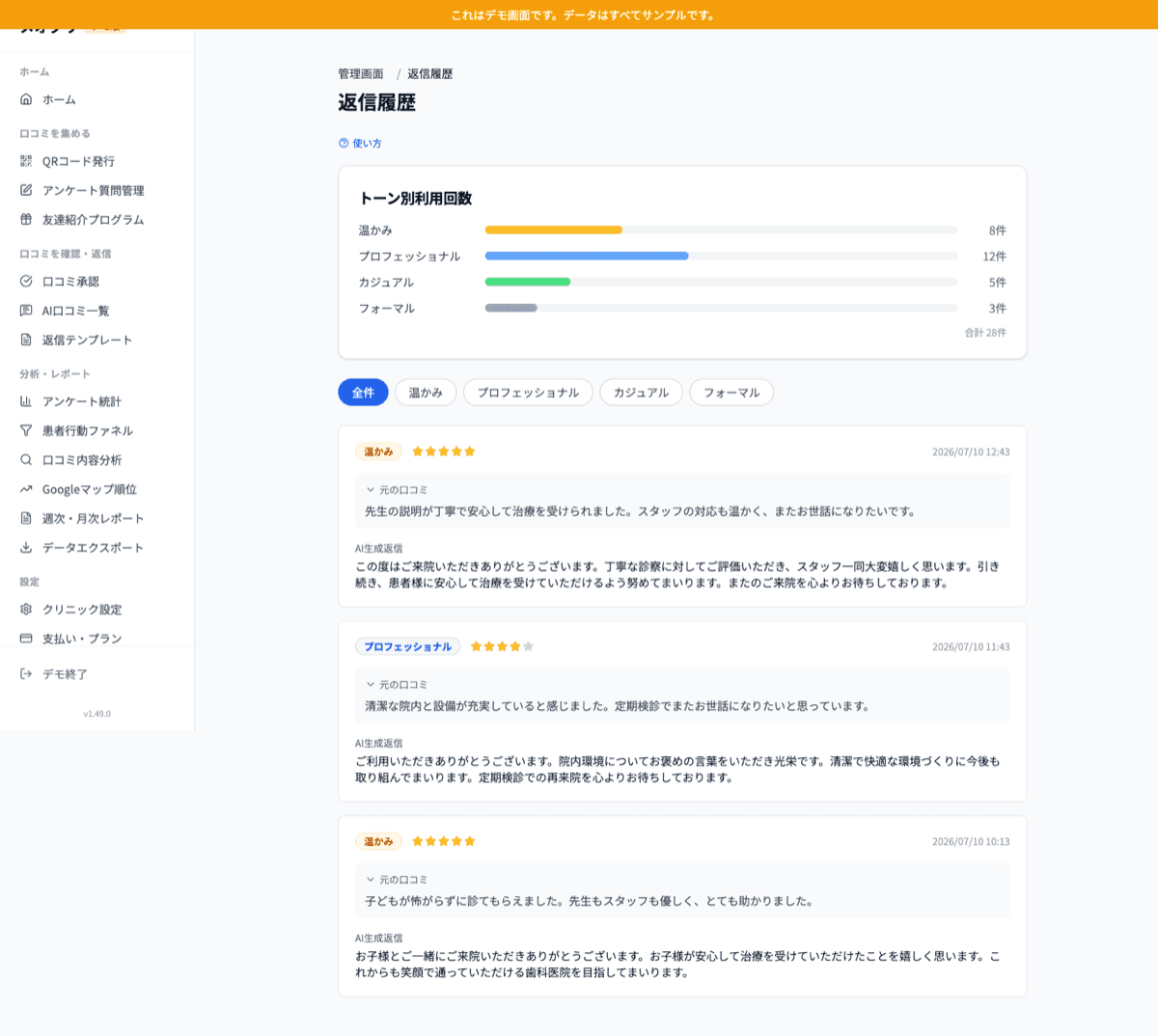Click the timestamp 2026/07/10 12:43

pyautogui.click(x=971, y=451)
